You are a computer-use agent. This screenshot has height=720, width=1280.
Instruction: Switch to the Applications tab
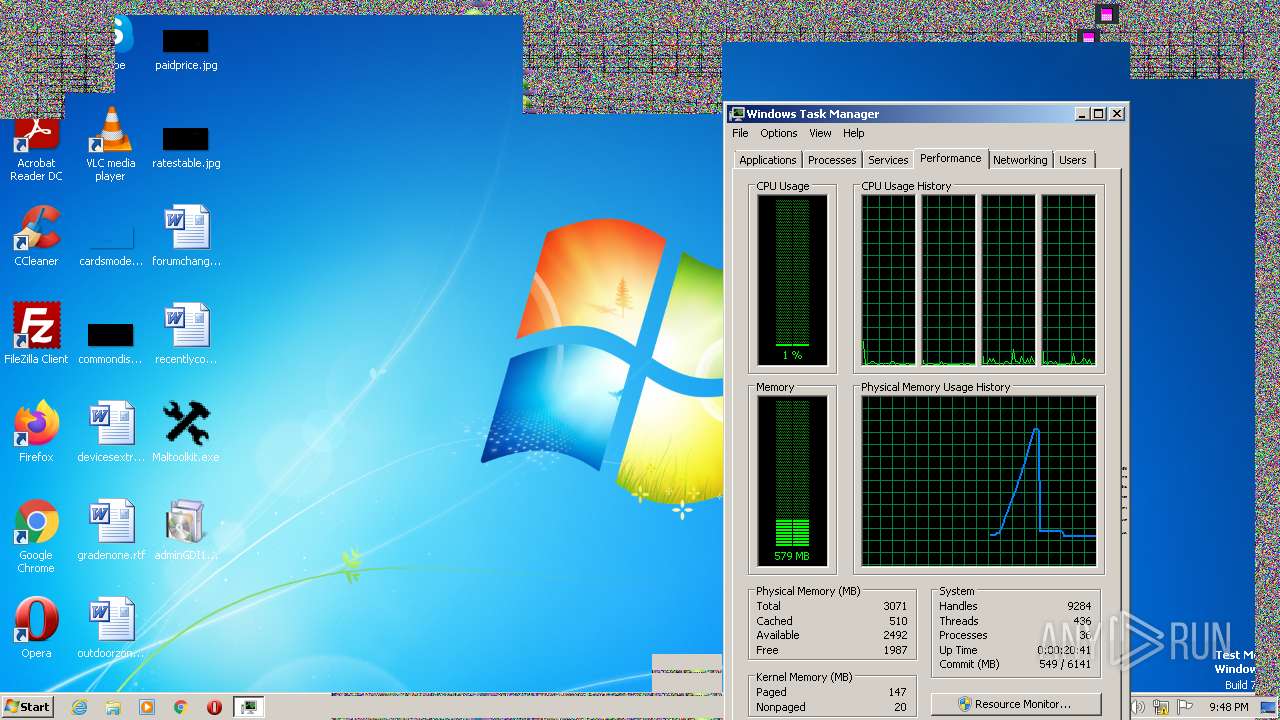tap(767, 160)
